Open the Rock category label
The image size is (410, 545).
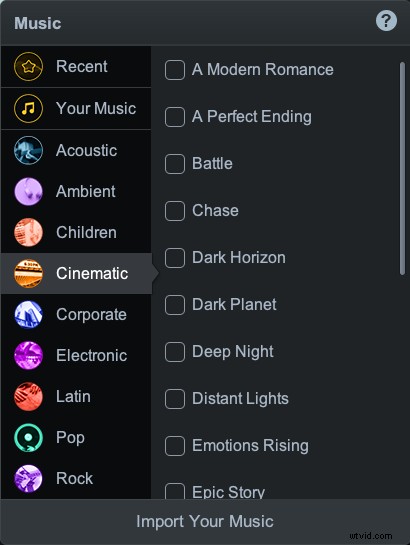(74, 479)
